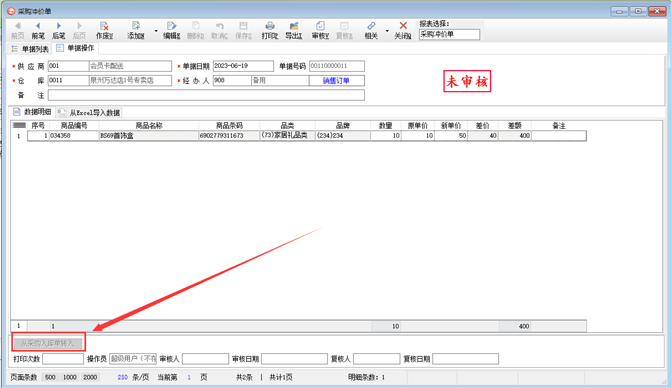671x388 pixels.
Task: Close the form with the 关闭 icon
Action: 403,30
